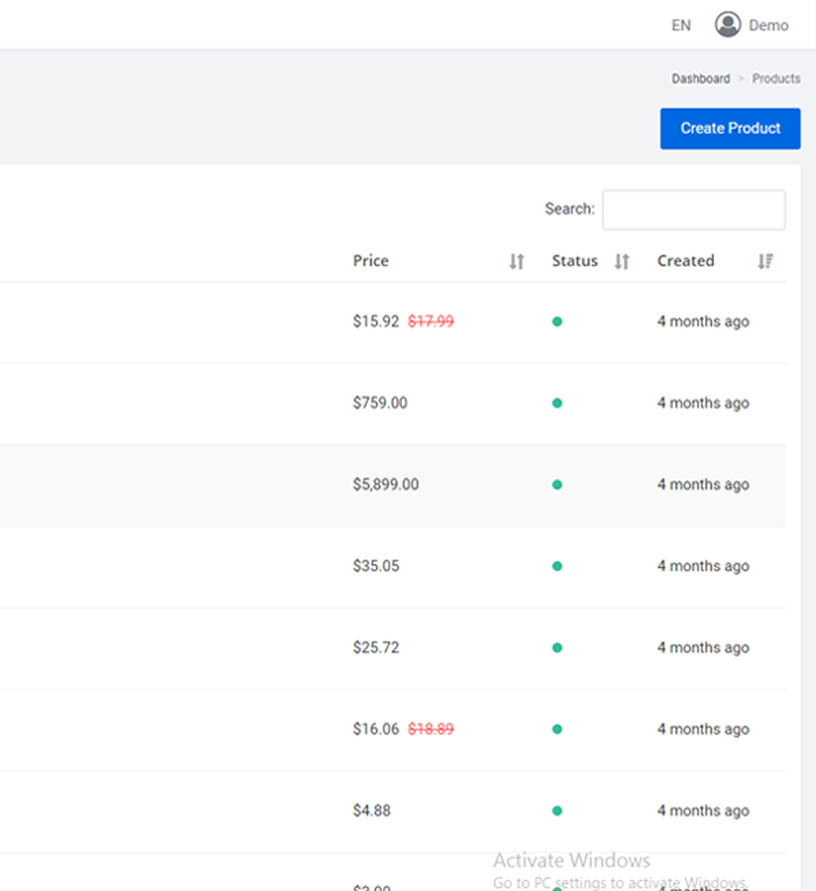Click the green status dot for $759.00 product
Viewport: 816px width, 891px height.
(x=557, y=403)
